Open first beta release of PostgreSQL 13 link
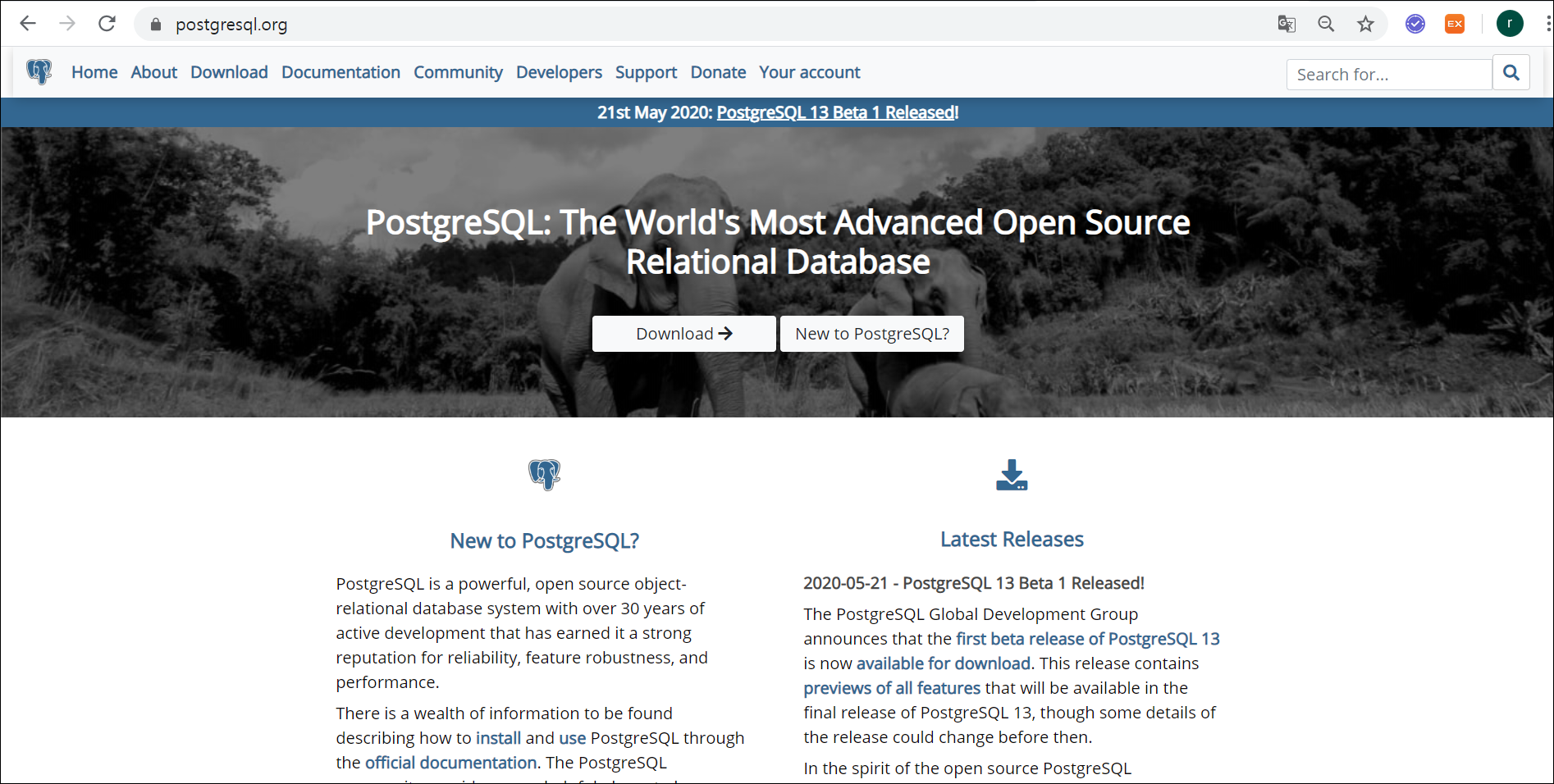Viewport: 1554px width, 784px height. 1088,639
